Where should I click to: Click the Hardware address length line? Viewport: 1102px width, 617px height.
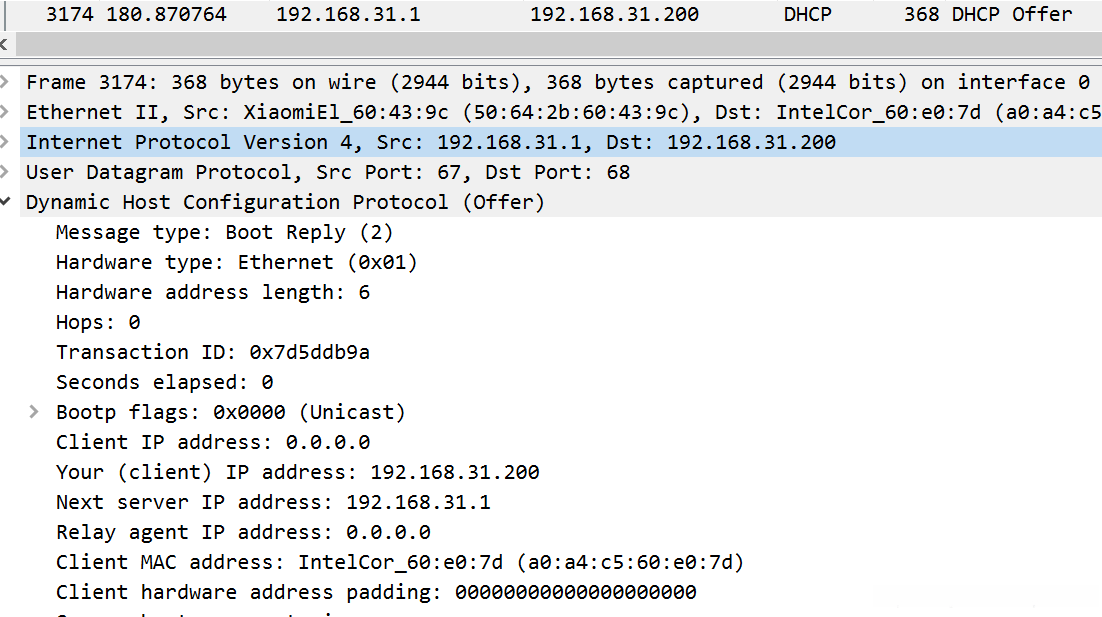click(x=212, y=292)
